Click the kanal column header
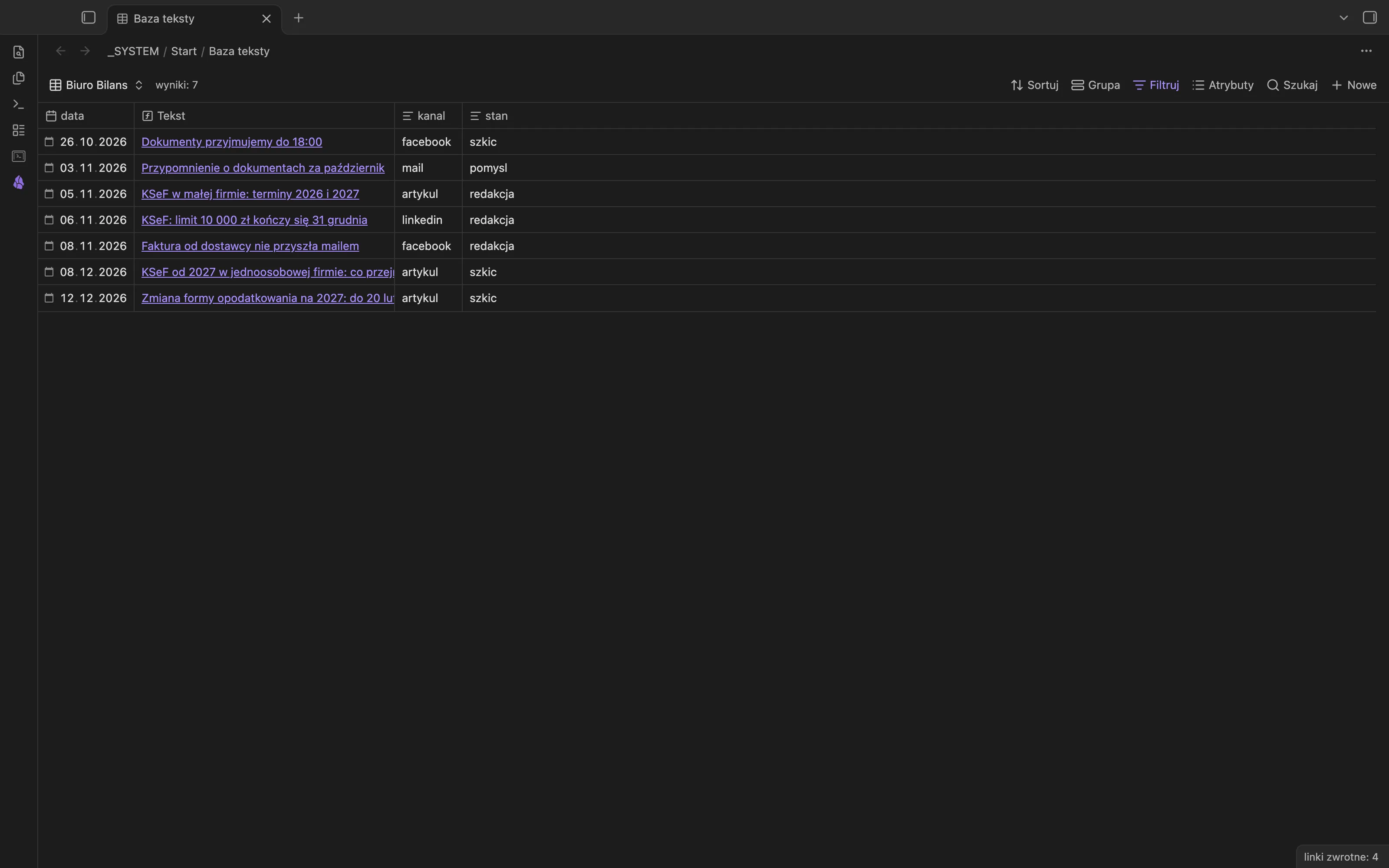Image resolution: width=1389 pixels, height=868 pixels. [x=428, y=116]
